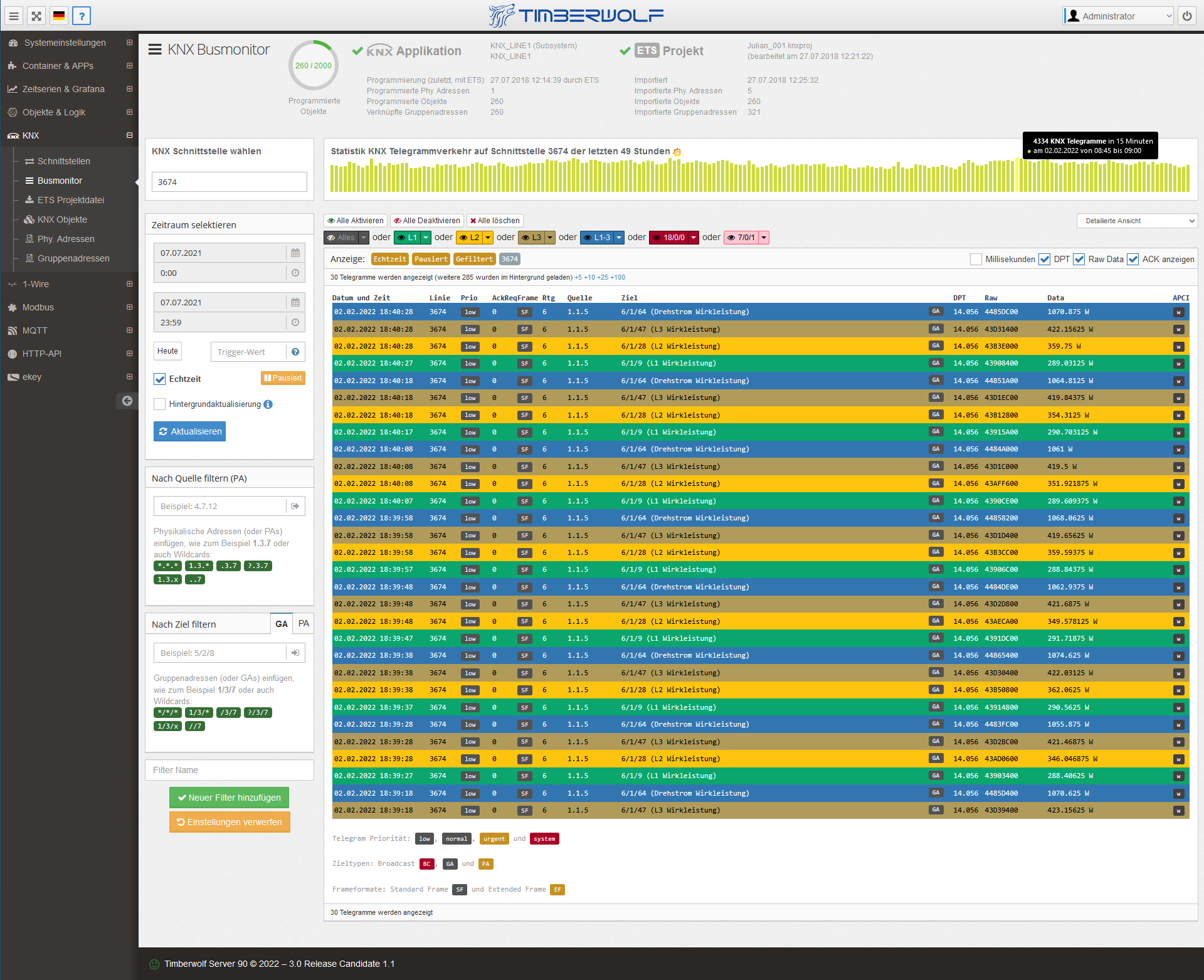Open Schnittstellen in KNX submenu

(x=63, y=161)
